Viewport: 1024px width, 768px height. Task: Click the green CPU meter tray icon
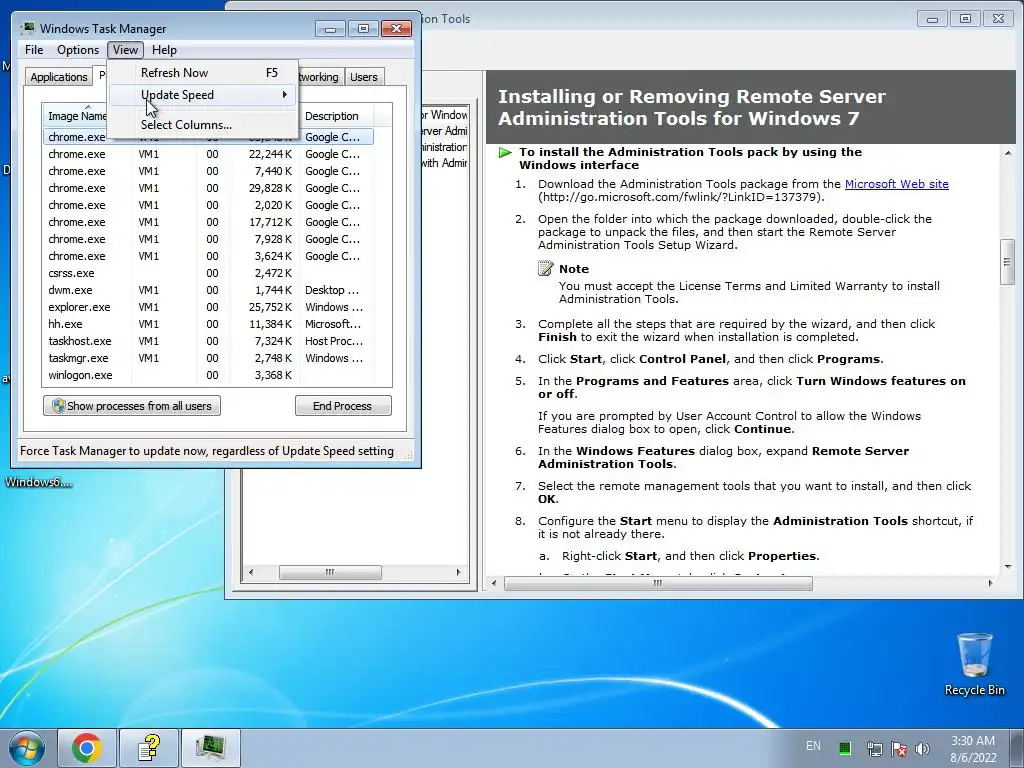point(845,748)
